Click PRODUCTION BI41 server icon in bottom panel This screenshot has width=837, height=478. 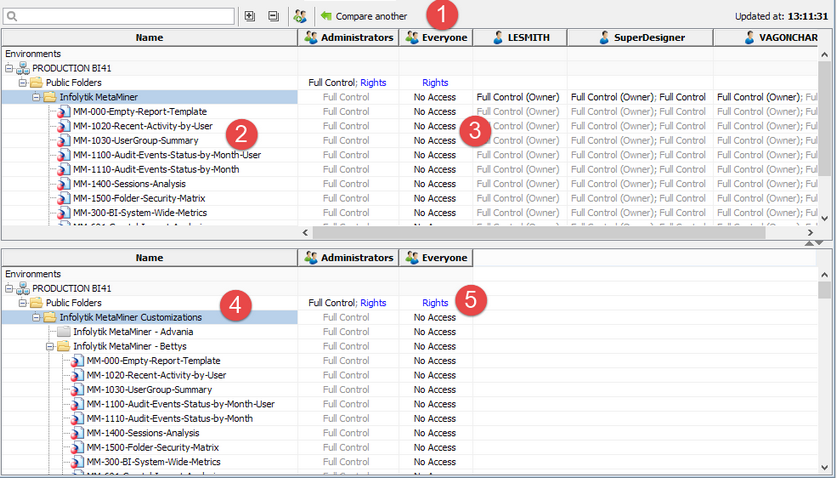coord(23,288)
